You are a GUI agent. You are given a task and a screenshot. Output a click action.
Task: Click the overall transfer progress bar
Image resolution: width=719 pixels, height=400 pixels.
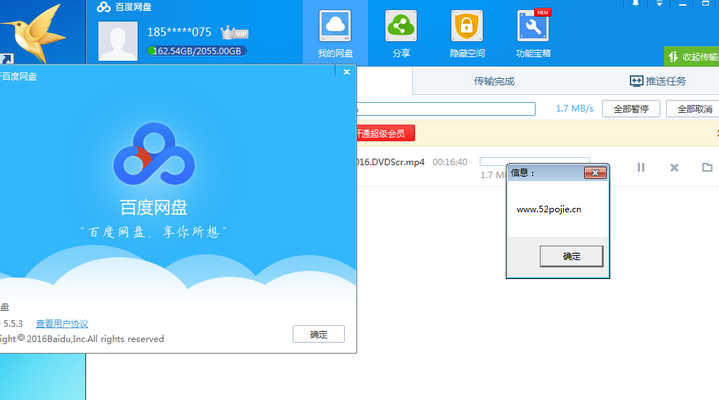[446, 109]
